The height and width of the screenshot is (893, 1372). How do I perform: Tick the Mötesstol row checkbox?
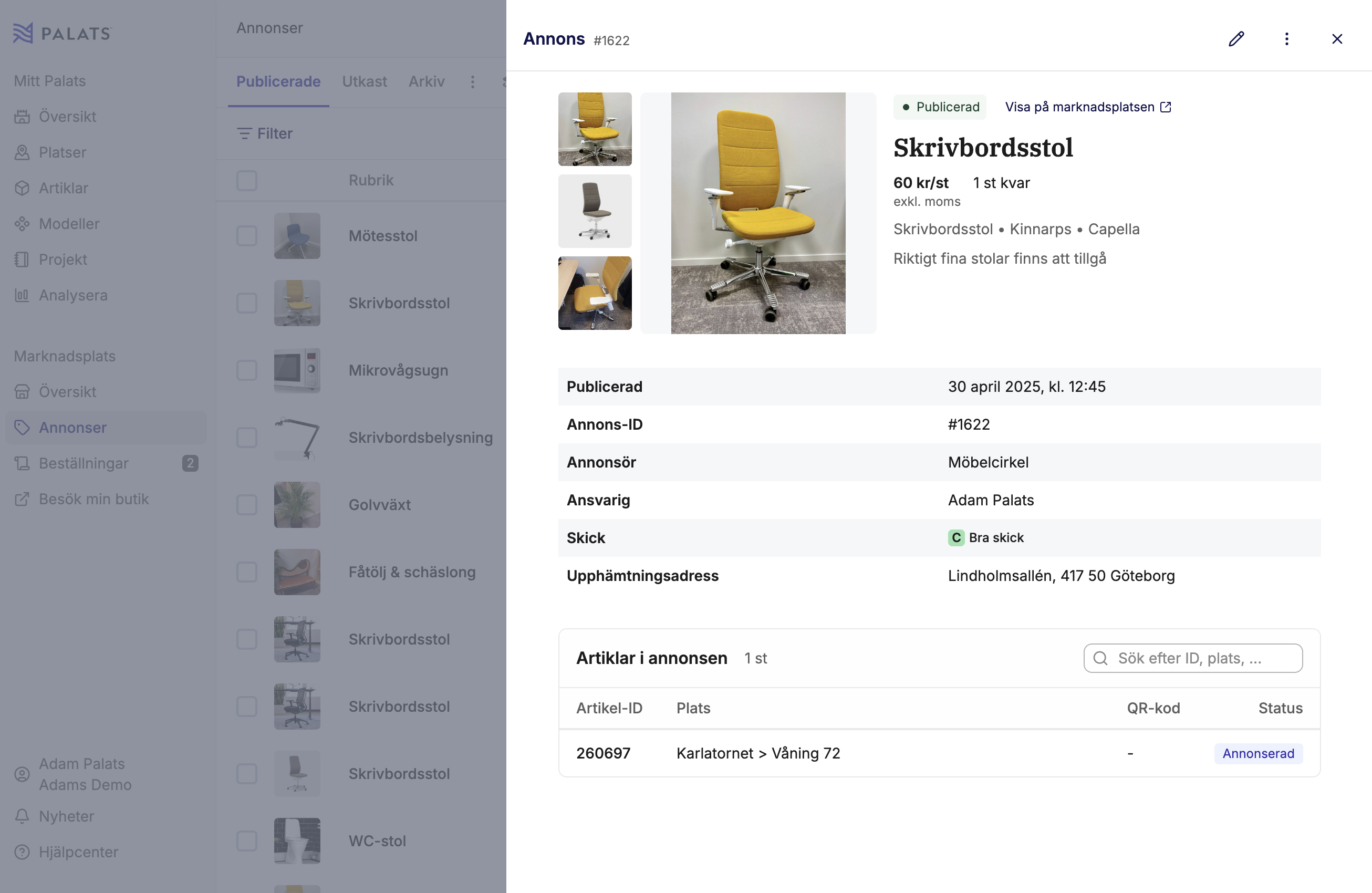coord(247,236)
